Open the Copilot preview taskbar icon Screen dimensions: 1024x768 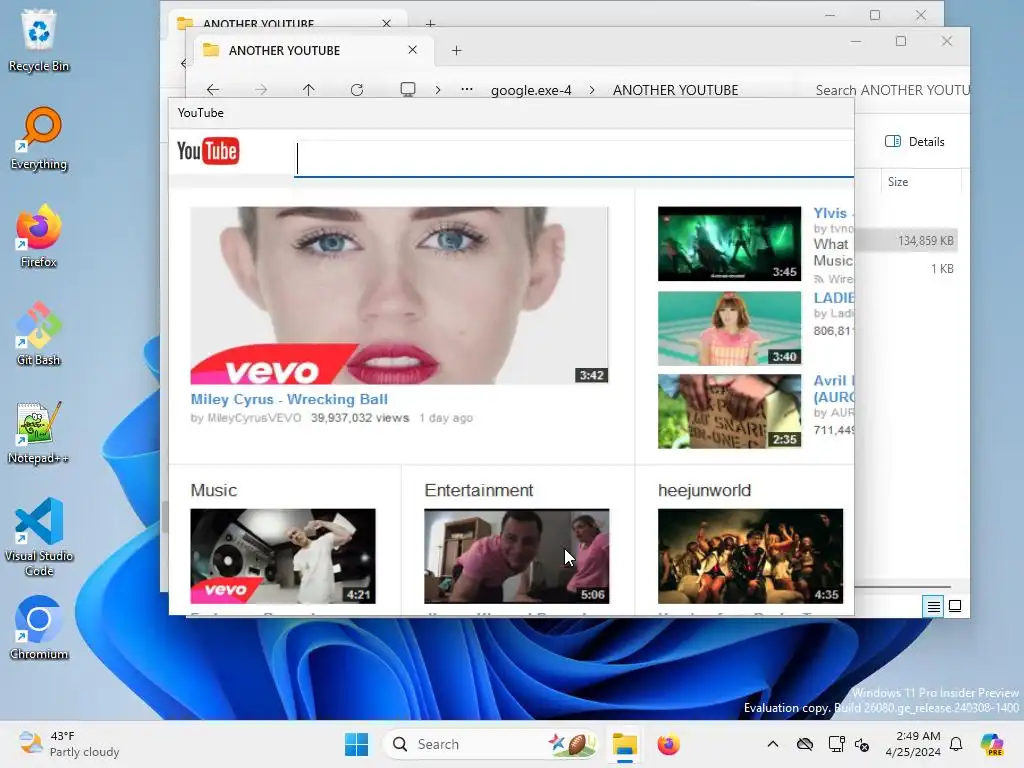pos(991,744)
